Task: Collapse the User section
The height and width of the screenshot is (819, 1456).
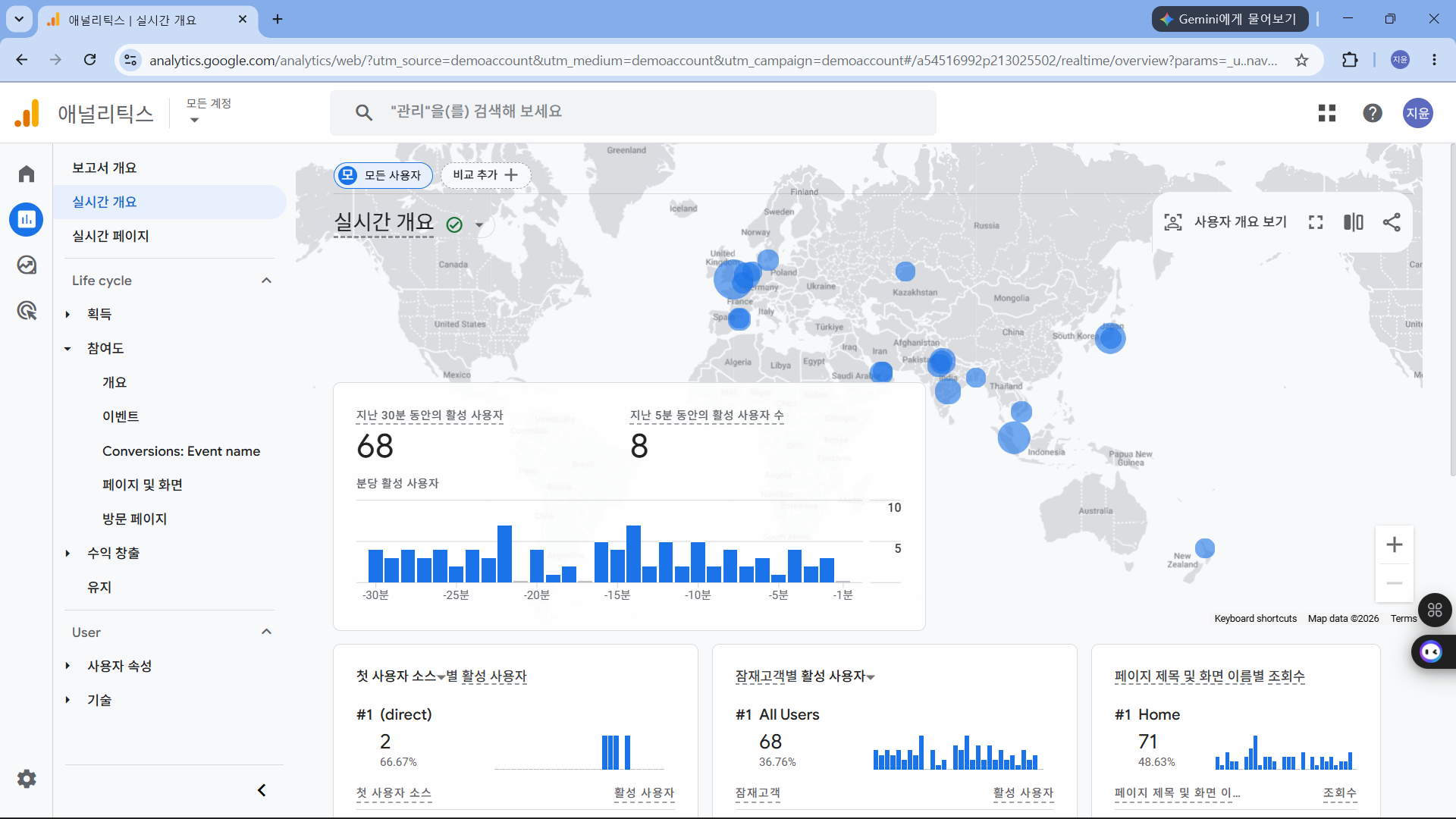Action: (266, 632)
